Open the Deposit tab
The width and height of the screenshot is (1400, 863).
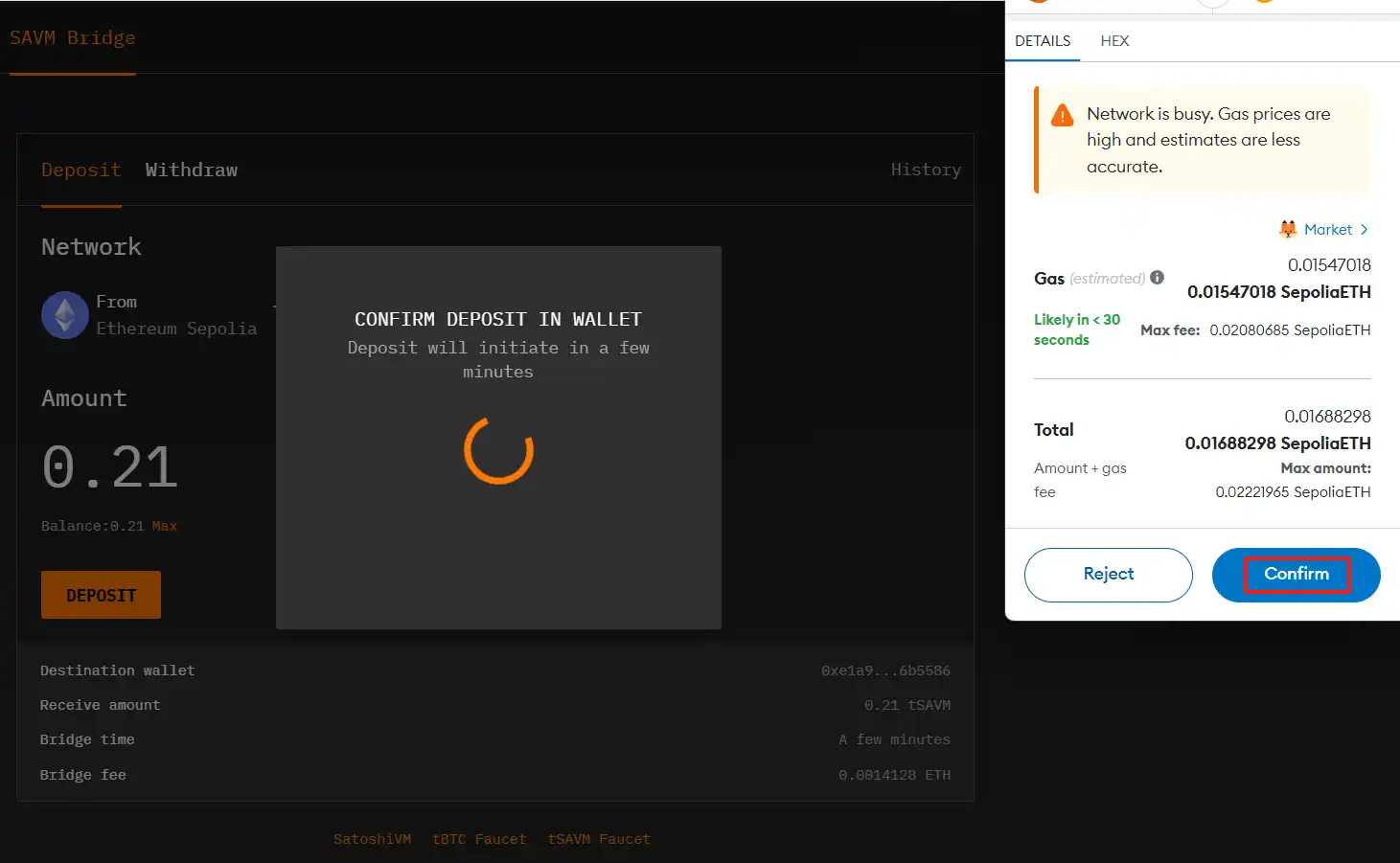pos(81,170)
